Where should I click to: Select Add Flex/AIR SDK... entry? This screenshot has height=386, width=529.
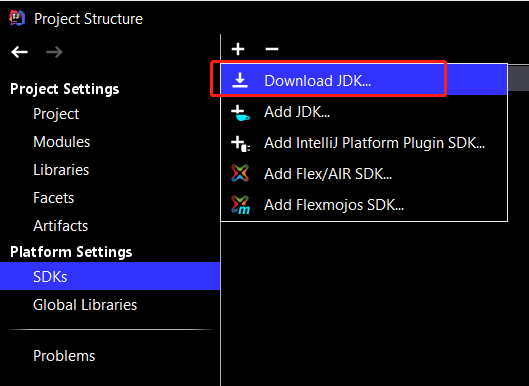point(364,174)
